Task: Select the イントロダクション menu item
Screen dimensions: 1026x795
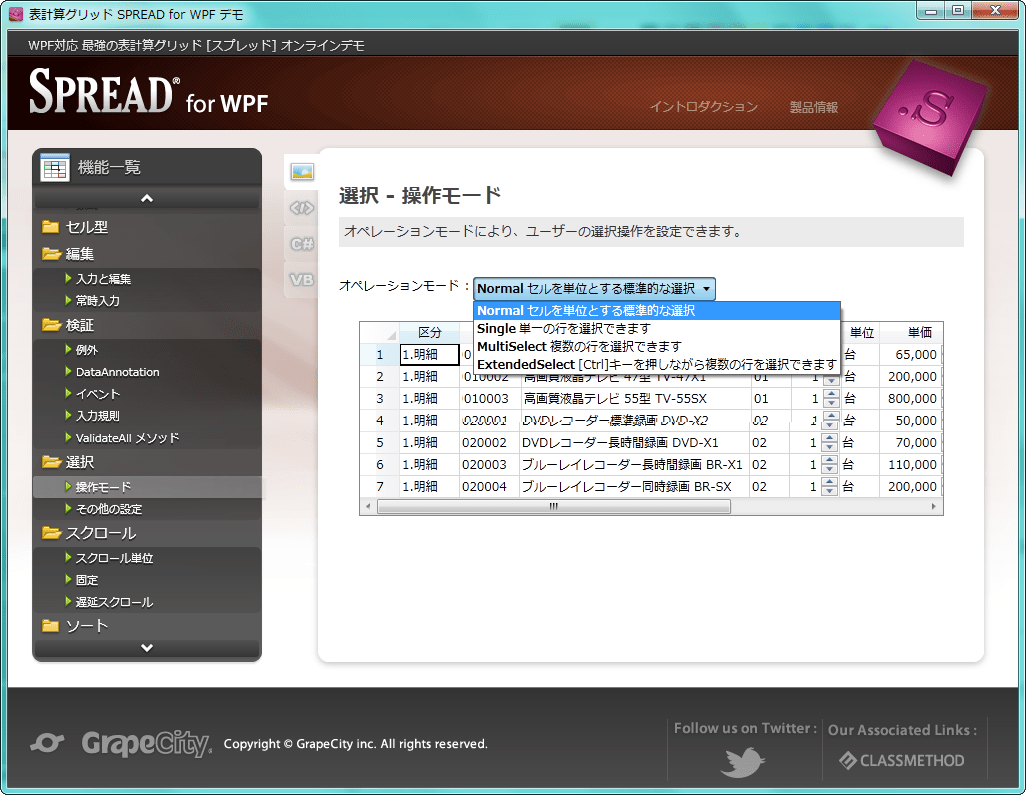Action: tap(703, 107)
